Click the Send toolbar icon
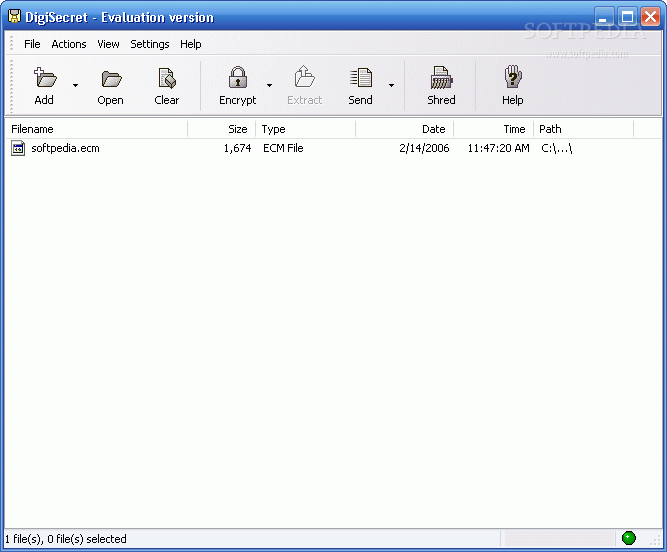The image size is (667, 552). pyautogui.click(x=361, y=77)
